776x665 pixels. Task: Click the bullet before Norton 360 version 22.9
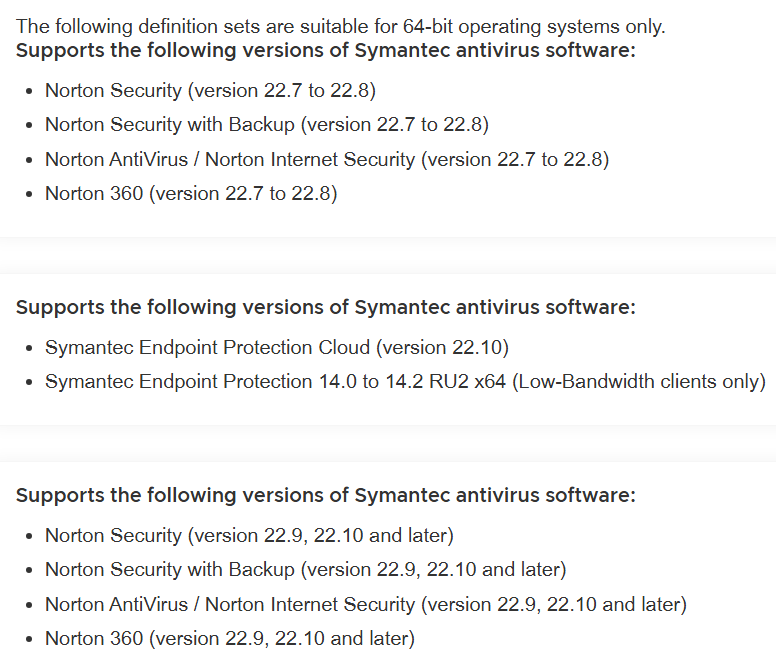[x=28, y=639]
